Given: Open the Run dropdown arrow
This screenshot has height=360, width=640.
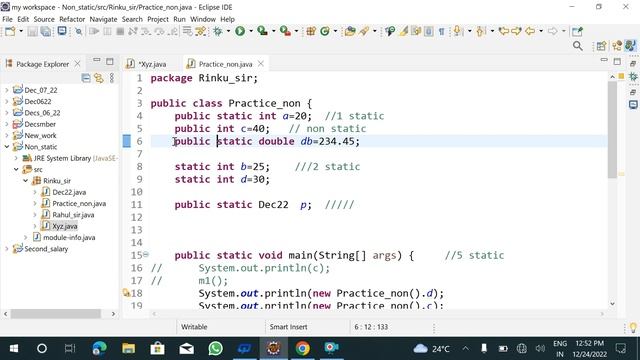Looking at the screenshot, I should point(251,31).
